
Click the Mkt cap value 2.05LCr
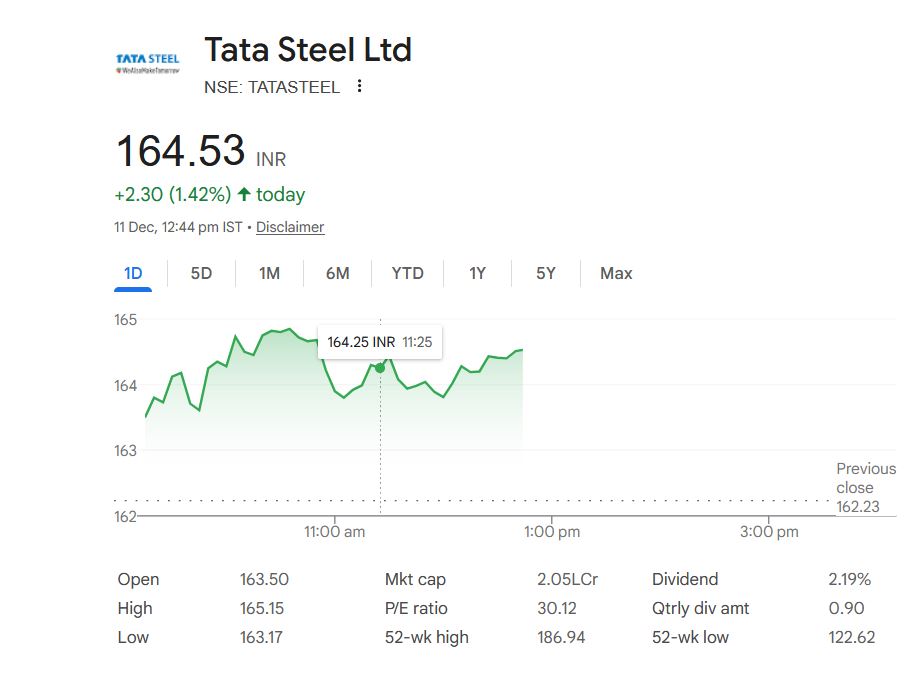click(567, 579)
